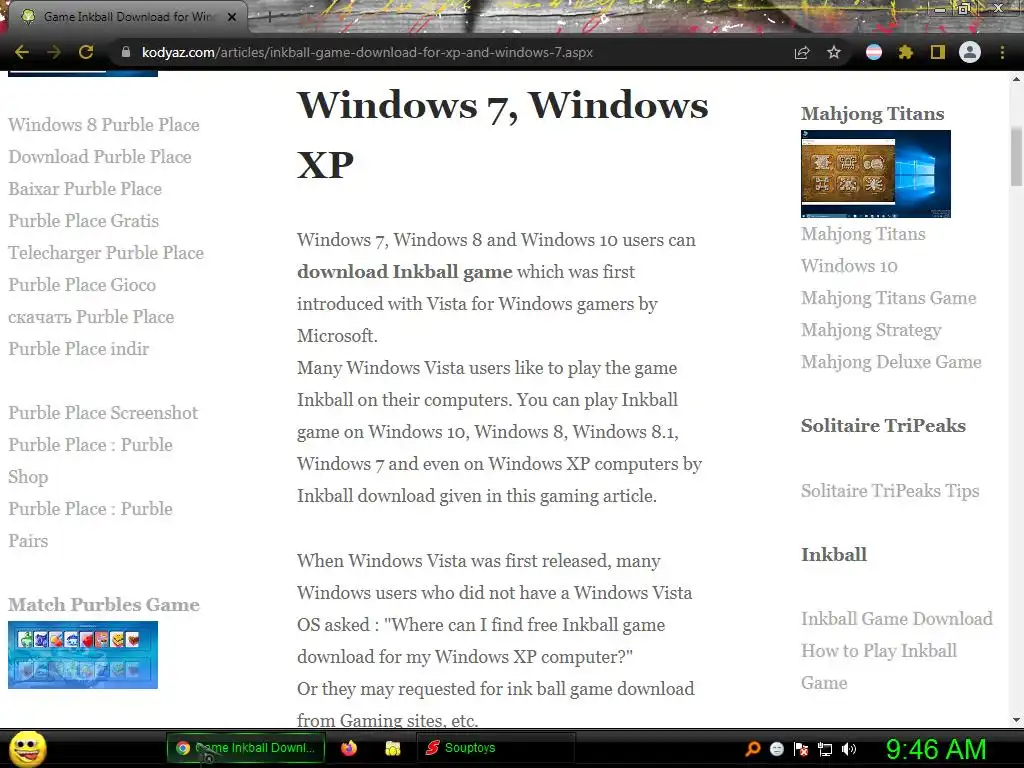1024x768 pixels.
Task: Click the forward navigation arrow
Action: pyautogui.click(x=54, y=52)
